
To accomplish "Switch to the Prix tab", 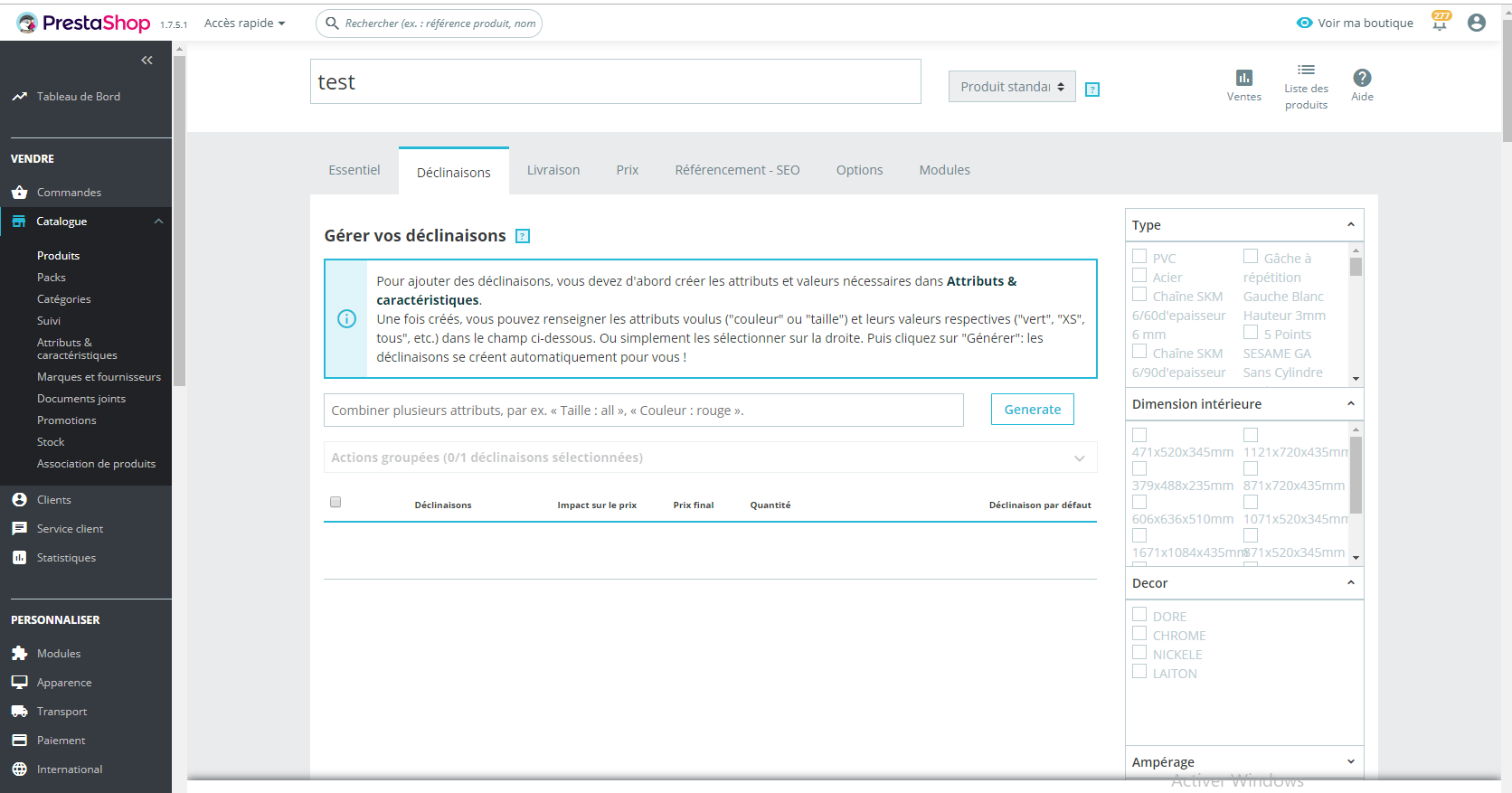I will point(628,170).
